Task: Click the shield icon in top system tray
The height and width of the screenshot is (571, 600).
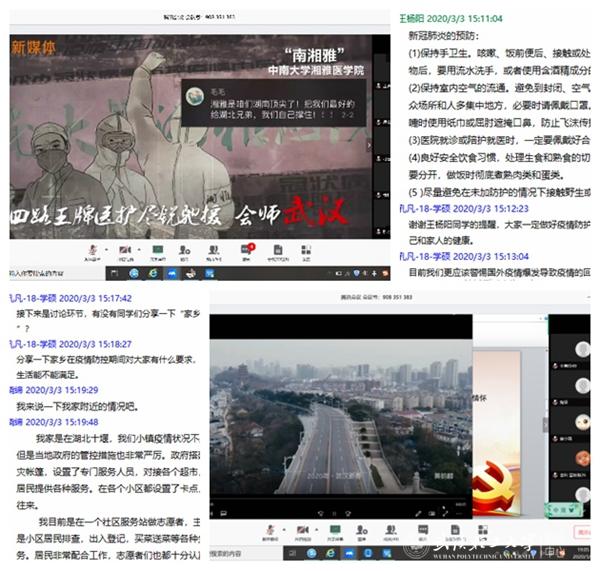Action: [x=356, y=273]
